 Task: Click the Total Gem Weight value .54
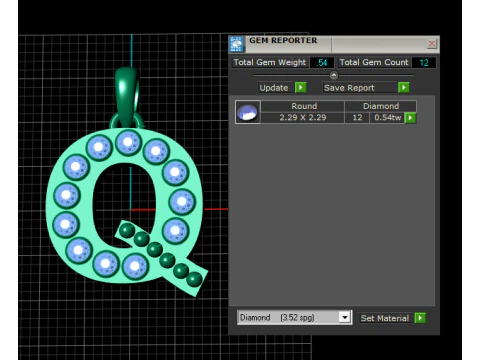click(322, 63)
